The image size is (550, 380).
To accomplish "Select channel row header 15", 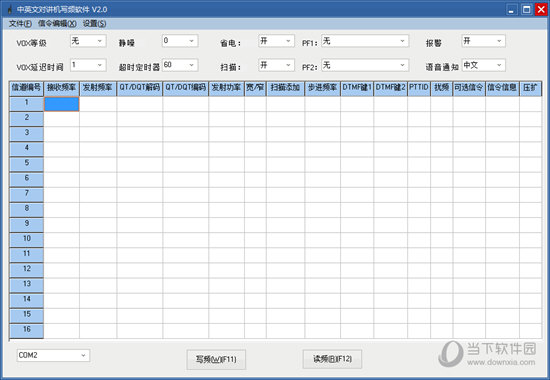I will pyautogui.click(x=26, y=315).
